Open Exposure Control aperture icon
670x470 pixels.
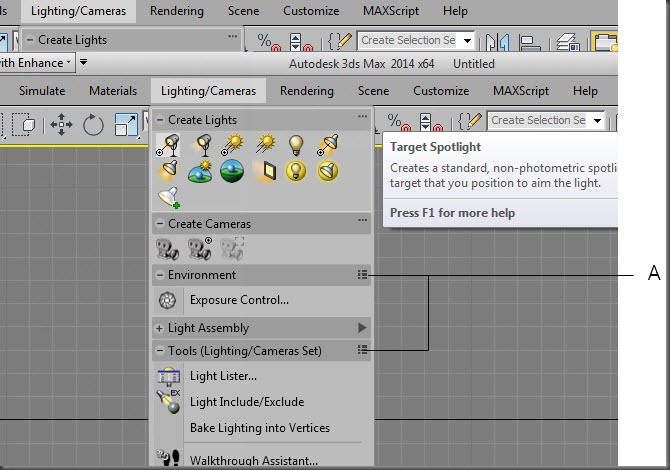(x=168, y=300)
